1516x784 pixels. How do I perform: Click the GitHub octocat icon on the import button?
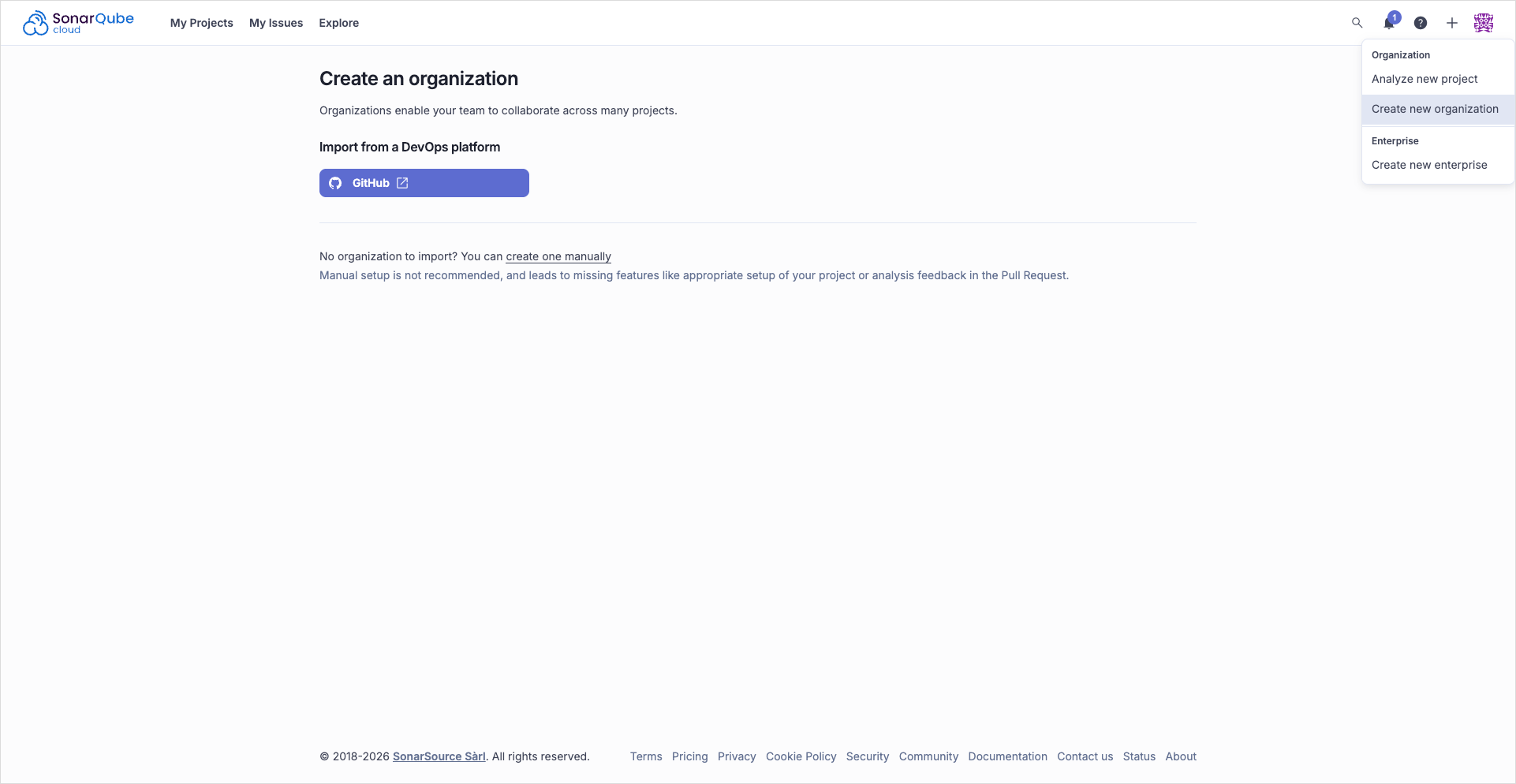(x=336, y=182)
